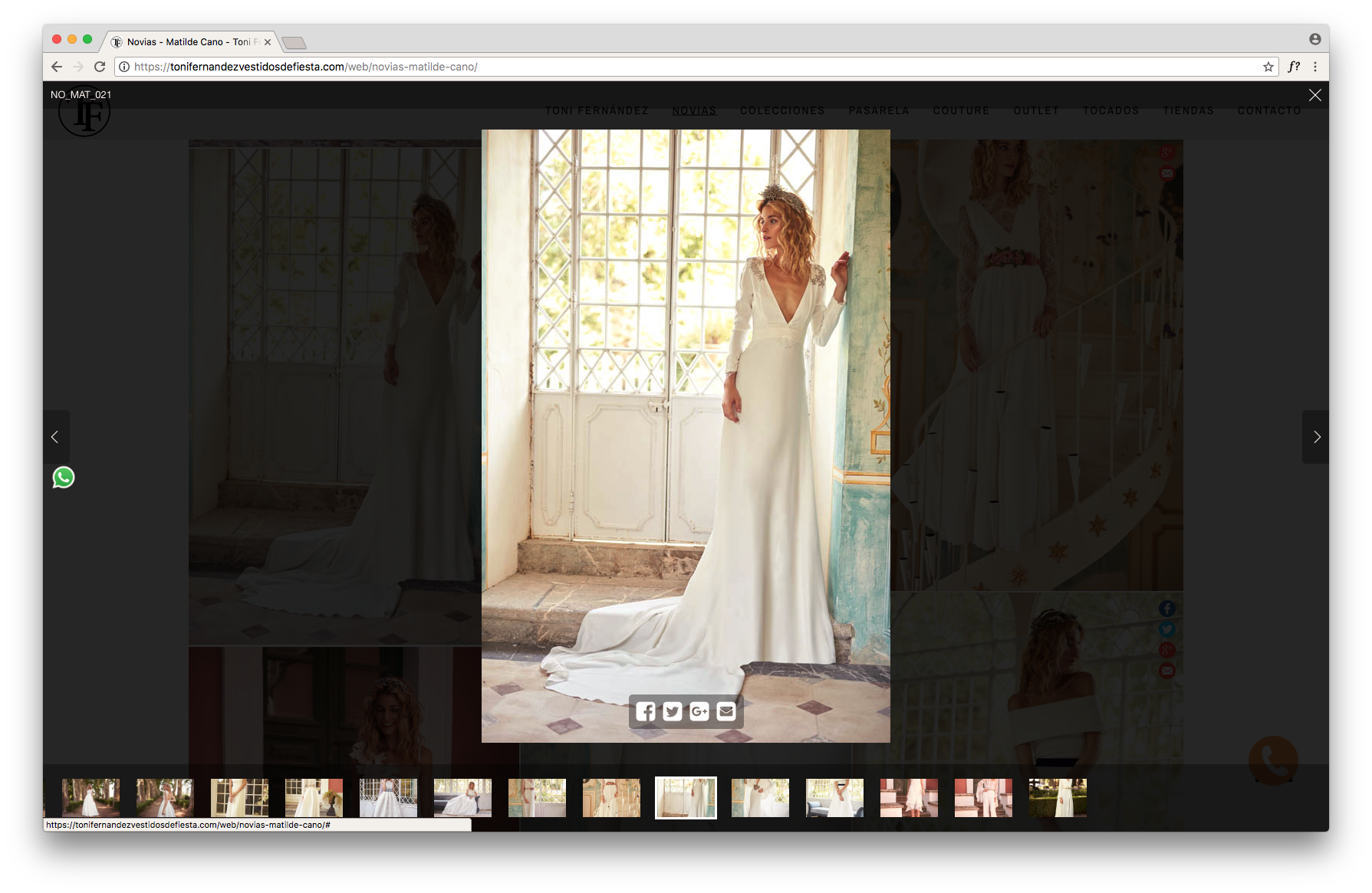Share the dress photo on Twitter

pos(673,711)
